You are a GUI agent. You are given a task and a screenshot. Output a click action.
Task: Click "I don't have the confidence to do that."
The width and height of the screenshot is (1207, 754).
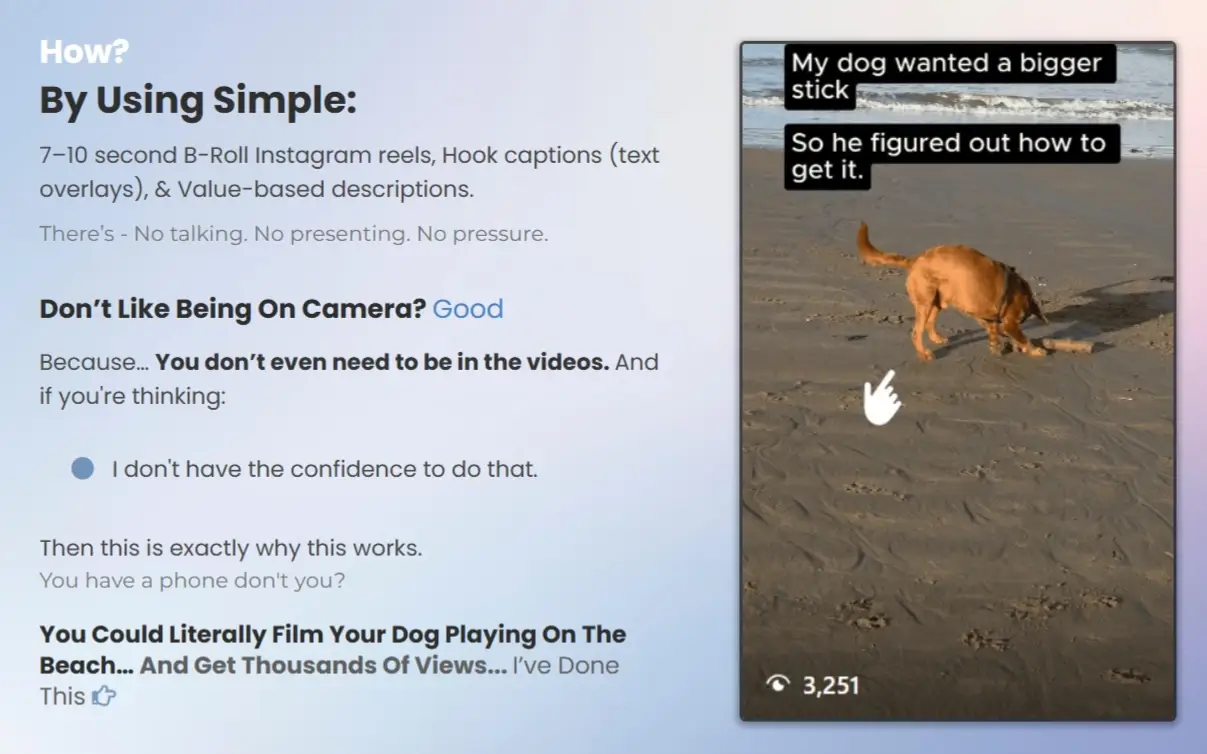click(x=325, y=469)
